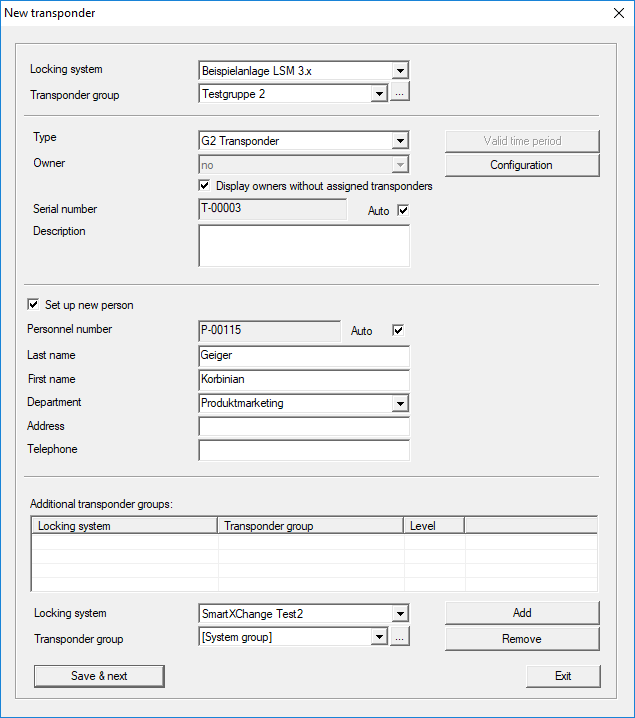Expand the Testgruppe 2 transponder group dropdown
The height and width of the screenshot is (718, 635).
[x=379, y=94]
